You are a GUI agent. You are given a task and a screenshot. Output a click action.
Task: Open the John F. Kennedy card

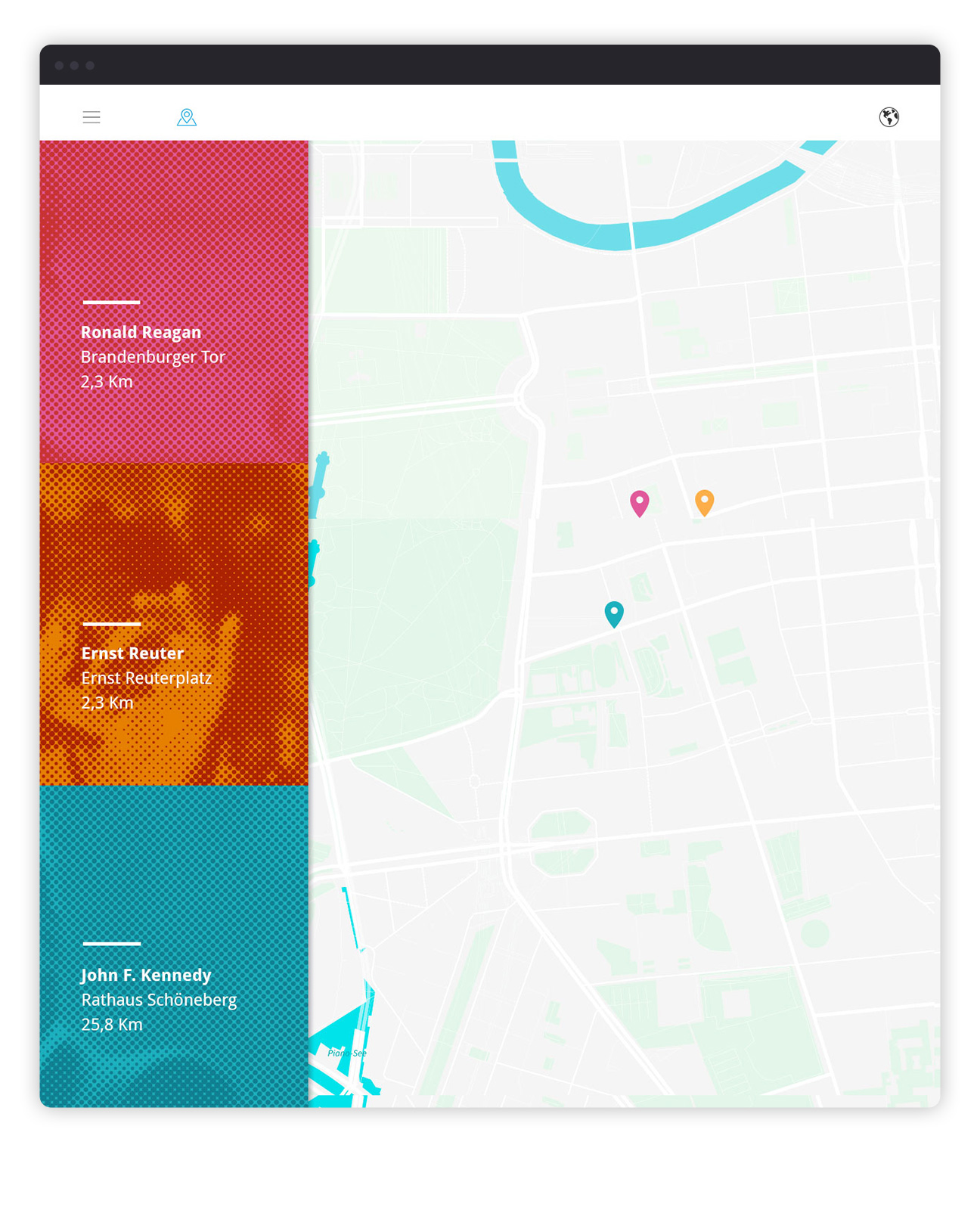point(174,946)
